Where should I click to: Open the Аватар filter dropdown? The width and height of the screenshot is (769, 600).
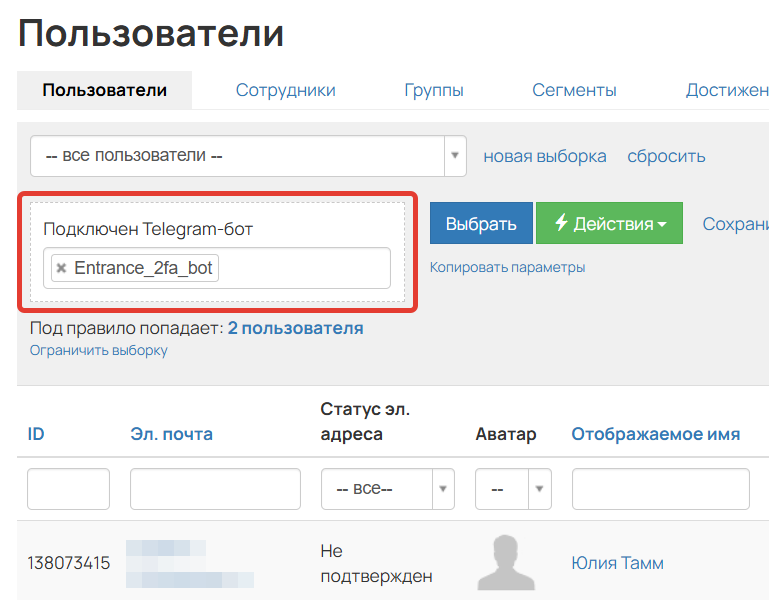(539, 489)
